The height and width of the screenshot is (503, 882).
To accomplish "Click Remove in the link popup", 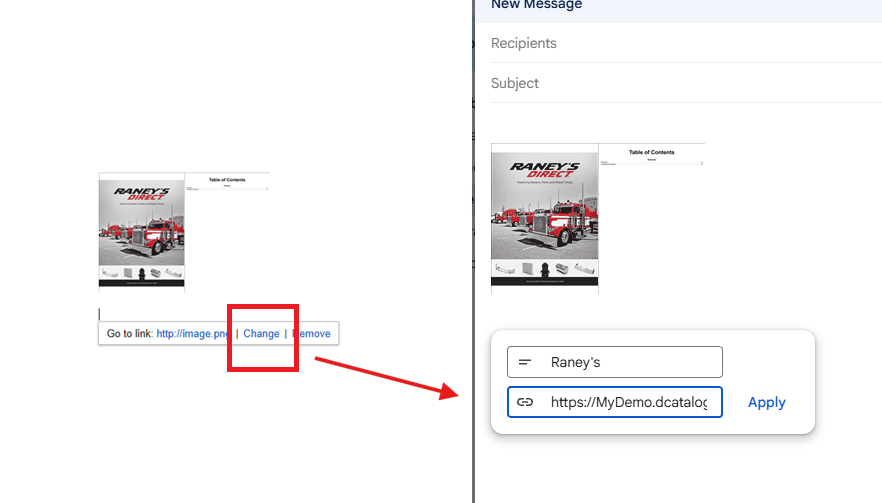I will coord(312,333).
